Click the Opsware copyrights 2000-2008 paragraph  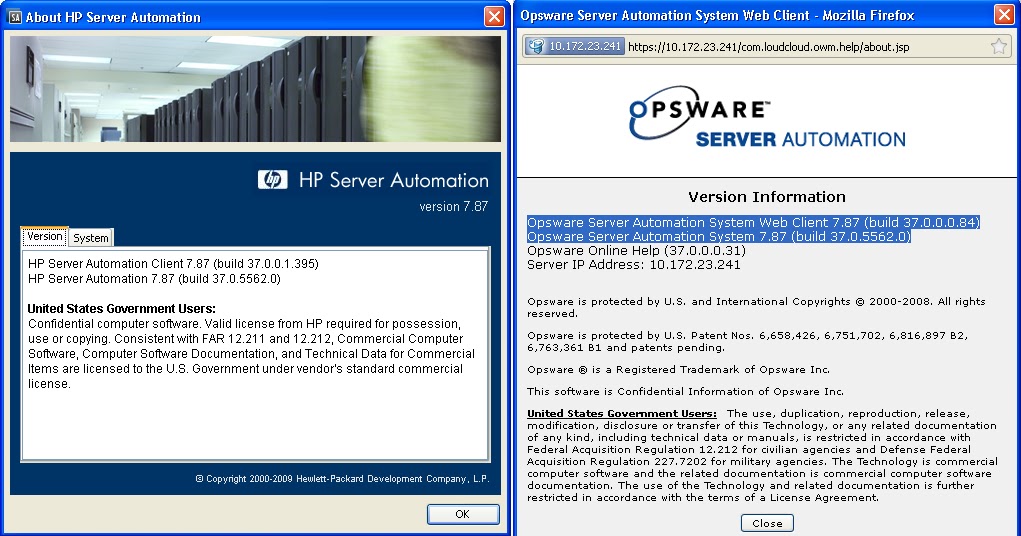tap(756, 307)
